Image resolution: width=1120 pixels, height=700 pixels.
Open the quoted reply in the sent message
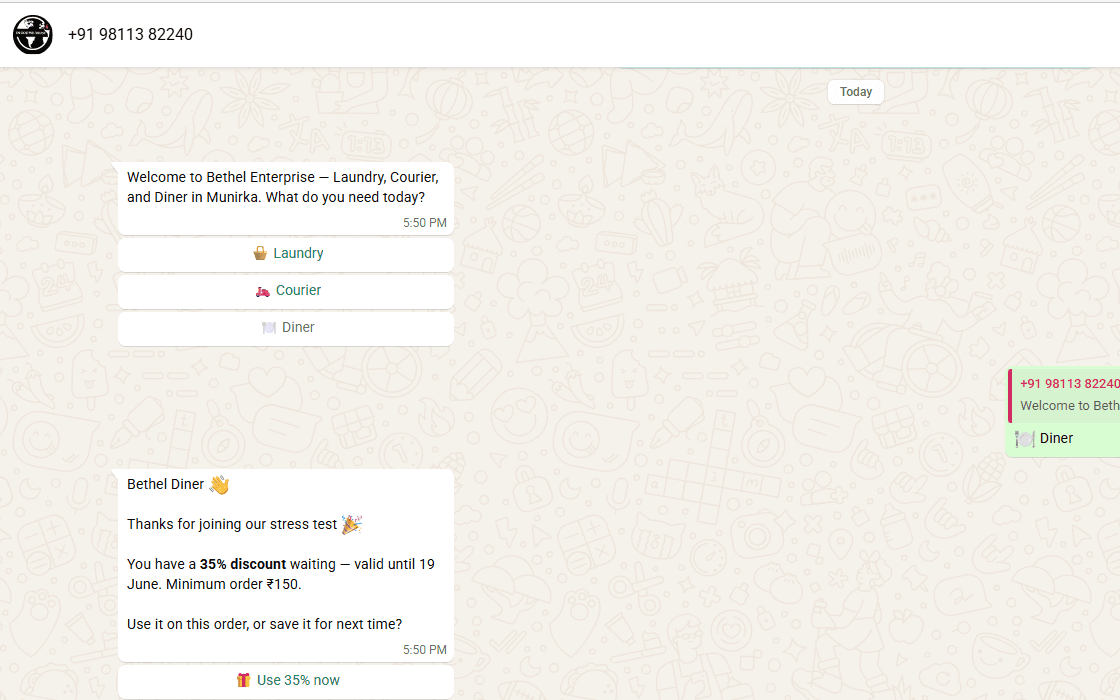(x=1065, y=395)
